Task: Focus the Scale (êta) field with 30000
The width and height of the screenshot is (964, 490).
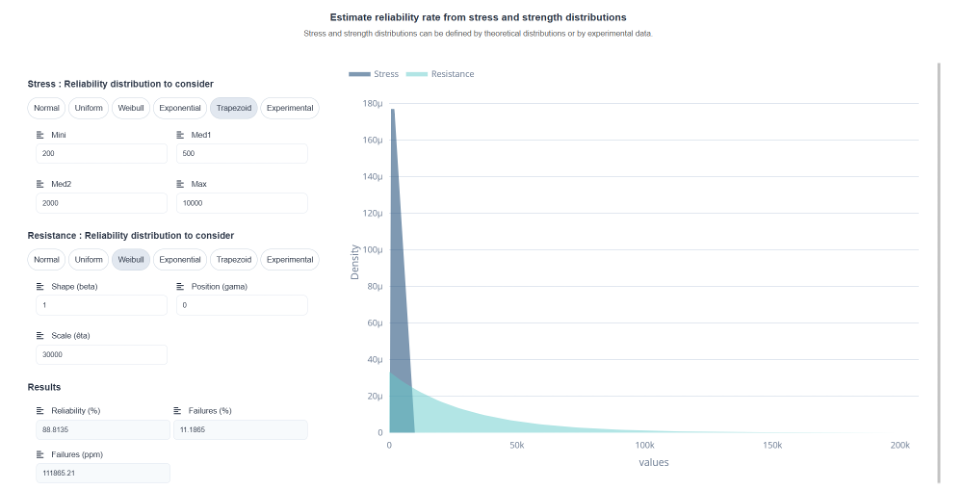Action: coord(101,355)
